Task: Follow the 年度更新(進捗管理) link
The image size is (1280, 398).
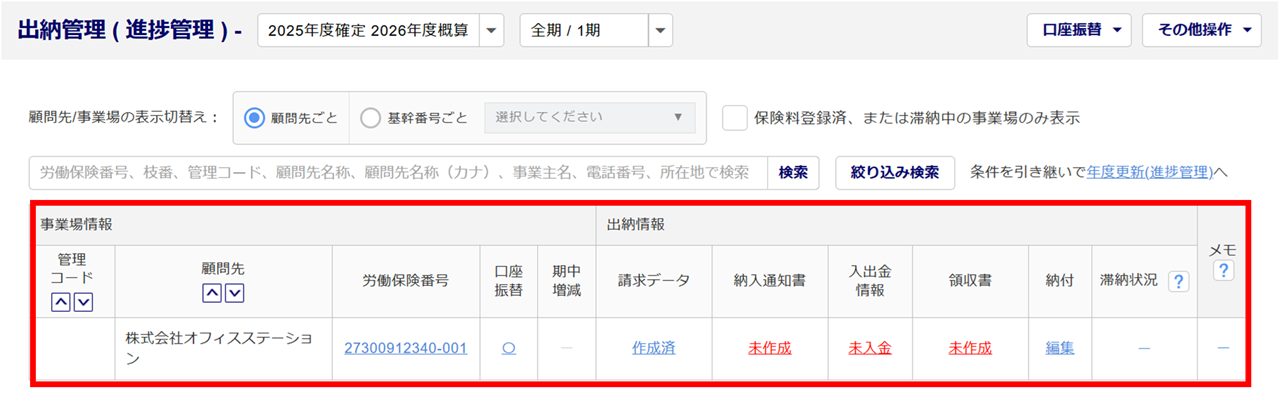Action: [x=1149, y=172]
